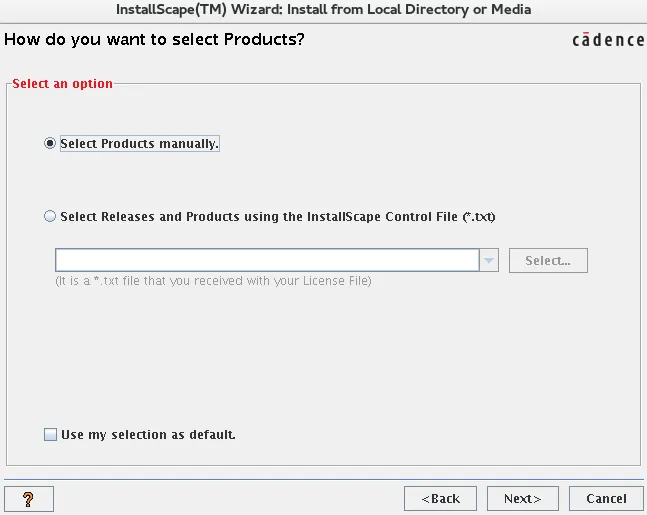Cancel the installation wizard
Screen dimensions: 647x515
[606, 498]
